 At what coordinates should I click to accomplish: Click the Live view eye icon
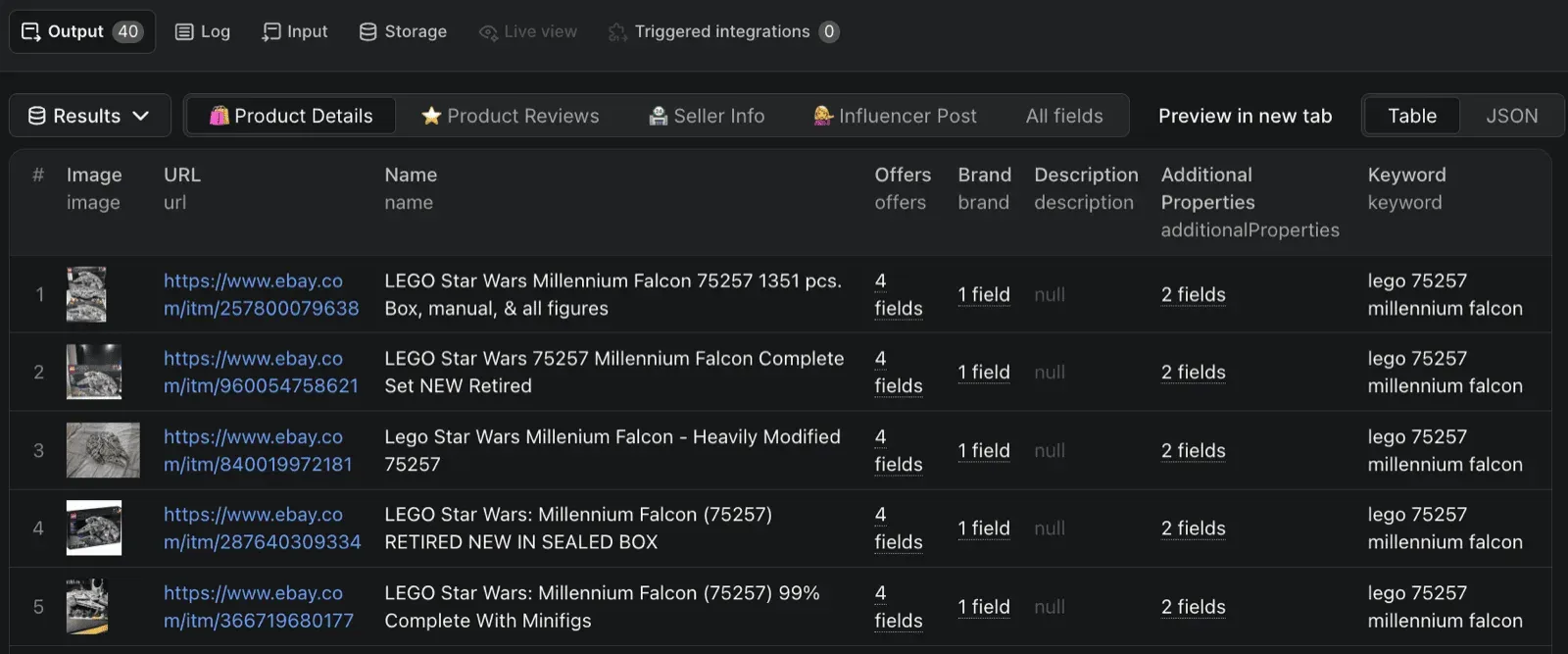click(488, 32)
